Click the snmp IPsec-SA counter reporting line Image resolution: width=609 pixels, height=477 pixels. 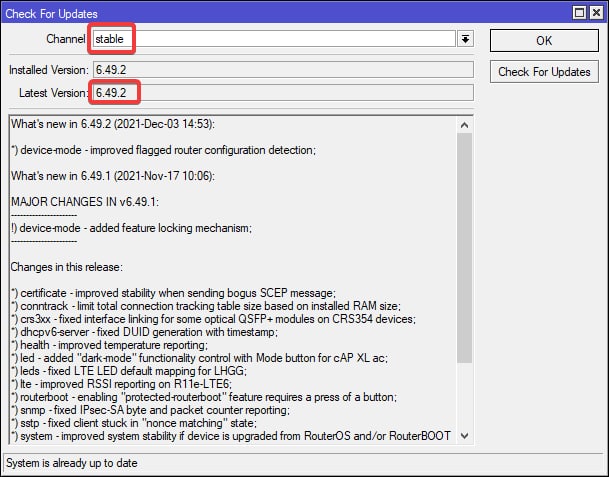click(150, 410)
